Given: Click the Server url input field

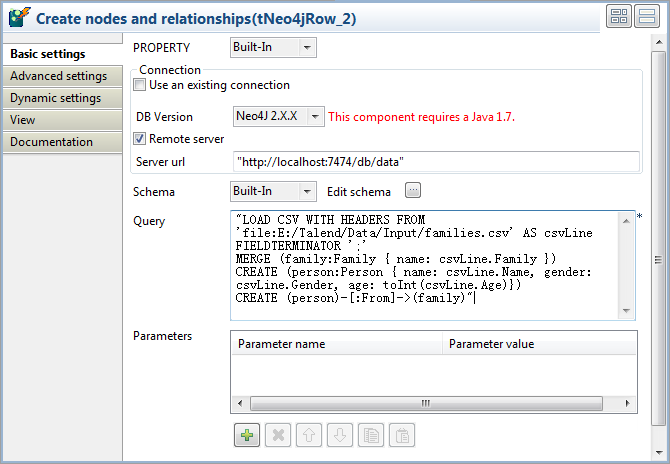Looking at the screenshot, I should point(436,162).
